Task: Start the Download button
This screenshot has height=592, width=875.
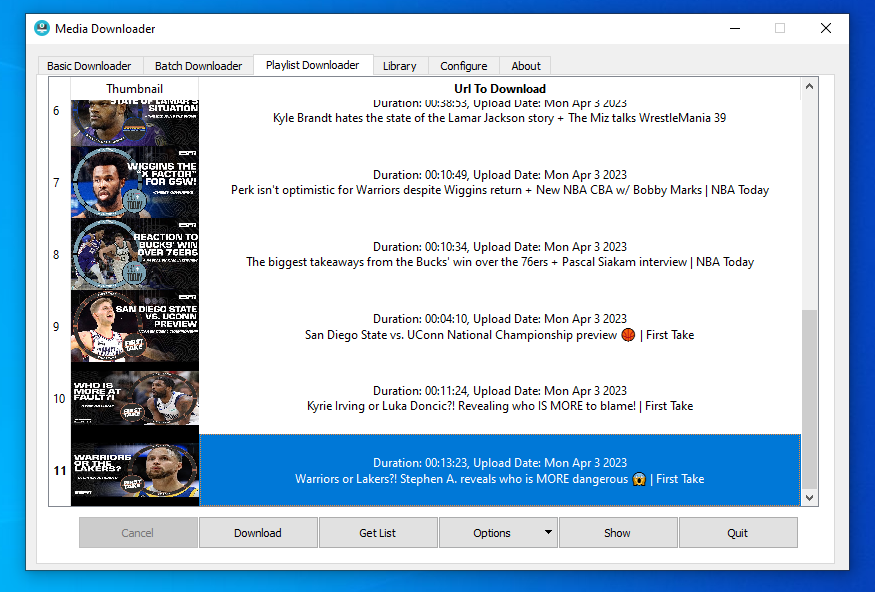Action: tap(258, 533)
